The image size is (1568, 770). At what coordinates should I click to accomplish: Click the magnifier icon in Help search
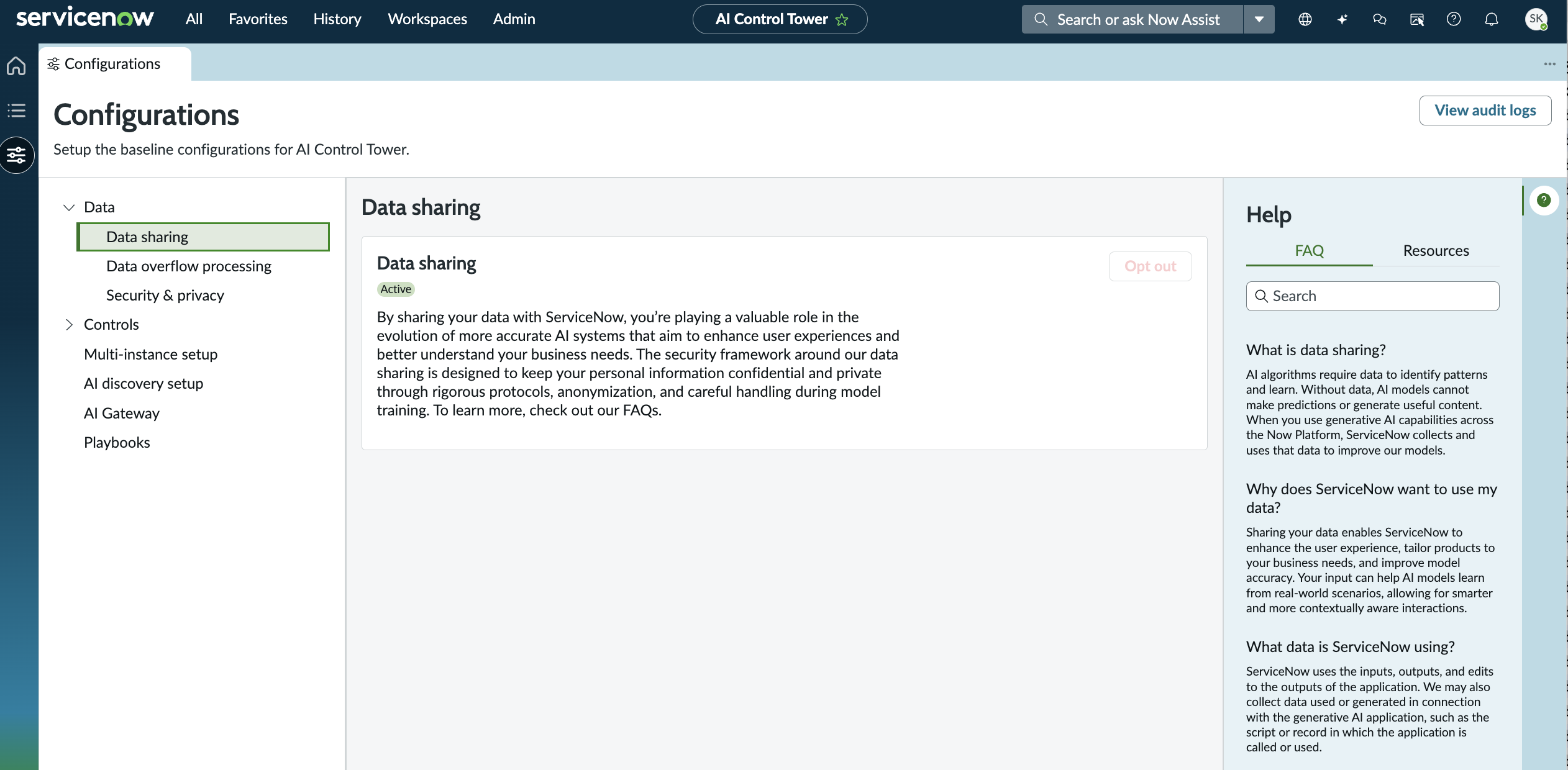1261,296
